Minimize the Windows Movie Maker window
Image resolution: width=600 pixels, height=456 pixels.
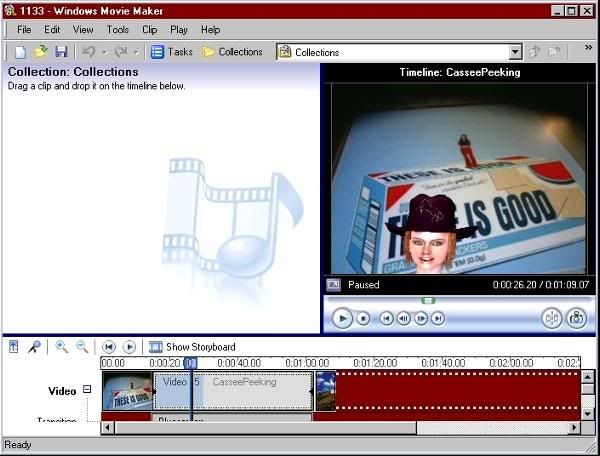tap(558, 11)
